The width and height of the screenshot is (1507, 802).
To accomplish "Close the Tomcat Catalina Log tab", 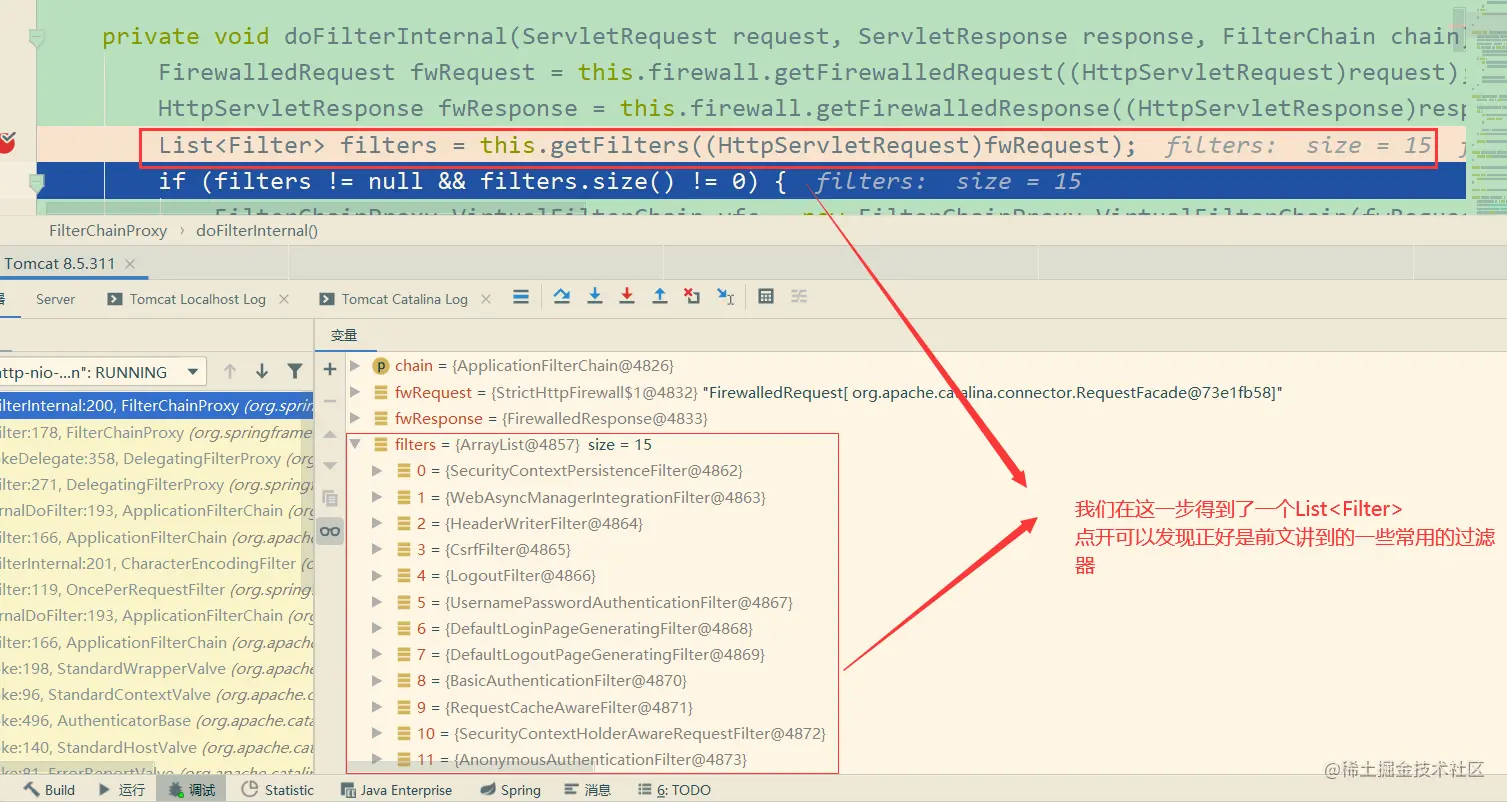I will (x=486, y=298).
